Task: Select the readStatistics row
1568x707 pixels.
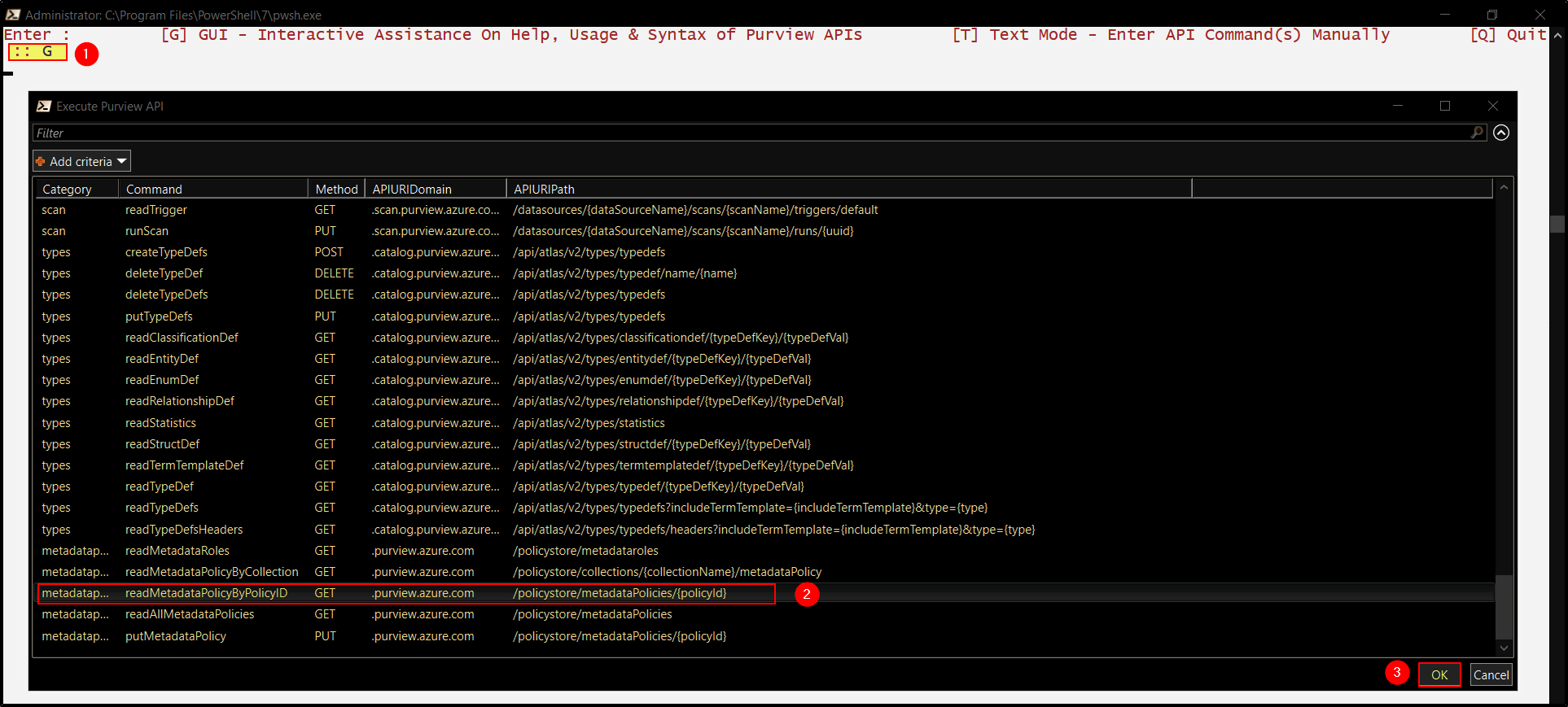Action: (x=765, y=423)
